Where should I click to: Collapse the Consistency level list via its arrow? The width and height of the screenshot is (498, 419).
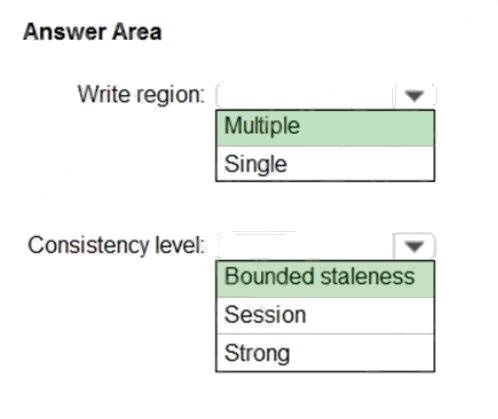tap(414, 246)
